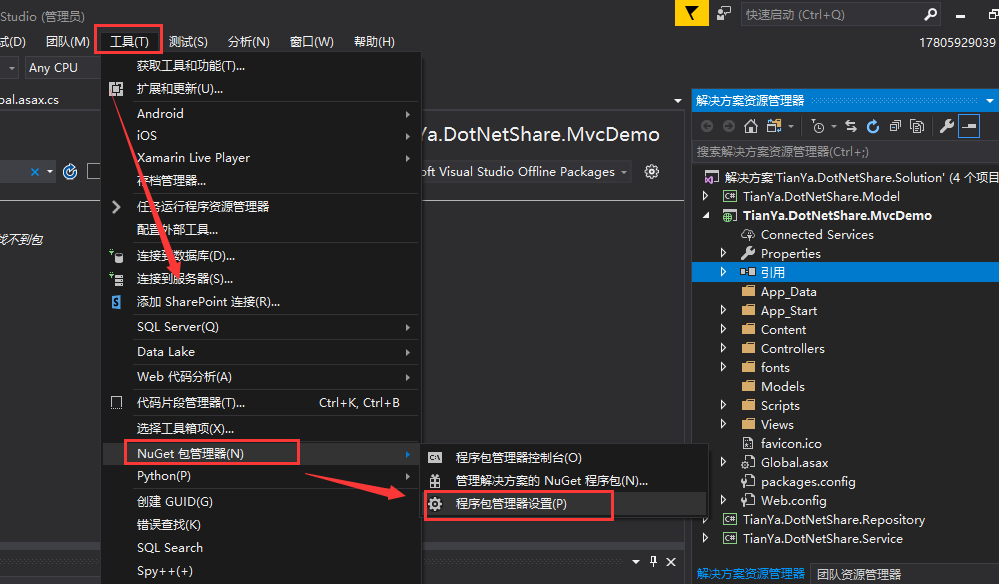Image resolution: width=999 pixels, height=584 pixels.
Task: Choose 程序包管理器控制台(O) menu item
Action: click(x=563, y=458)
